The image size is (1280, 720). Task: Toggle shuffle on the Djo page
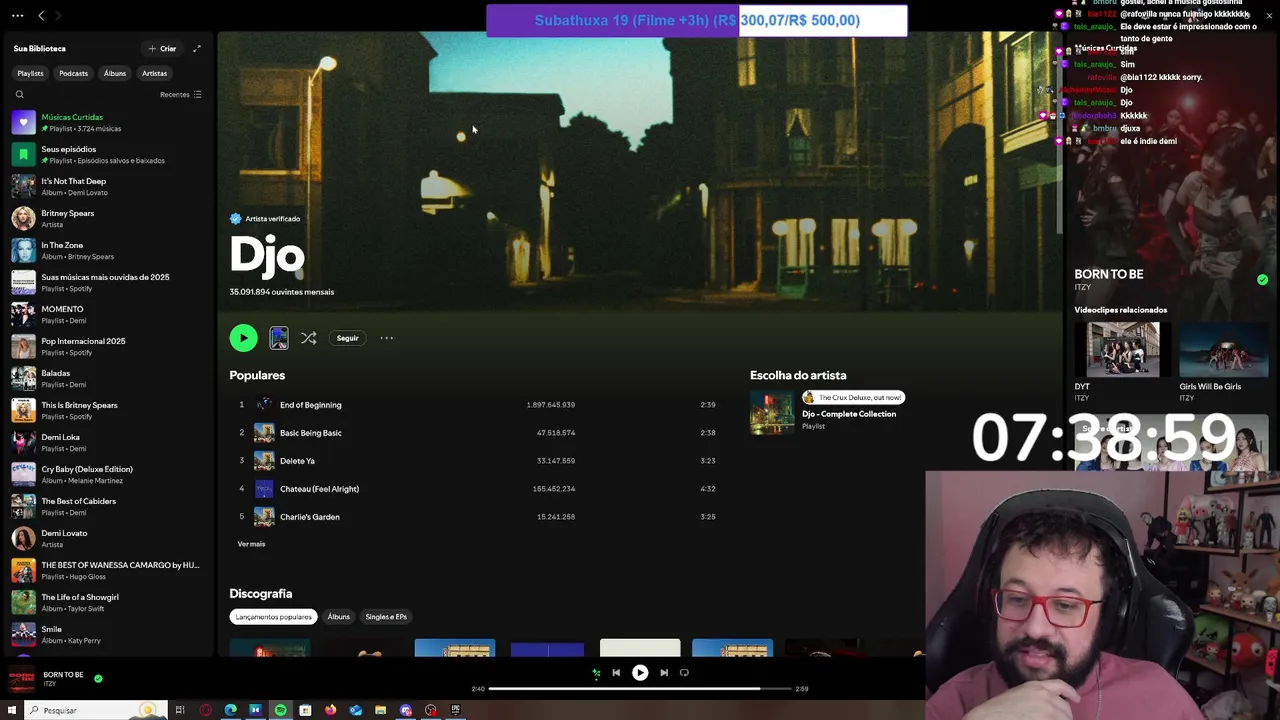(x=308, y=338)
